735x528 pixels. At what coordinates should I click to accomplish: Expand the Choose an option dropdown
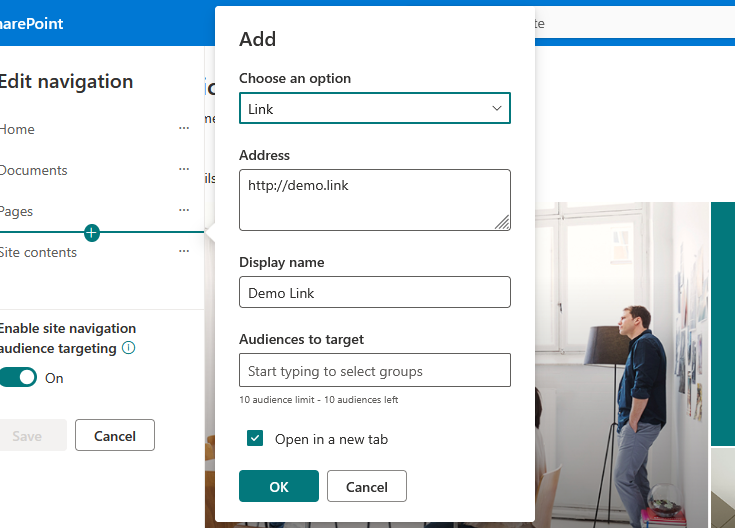(375, 108)
